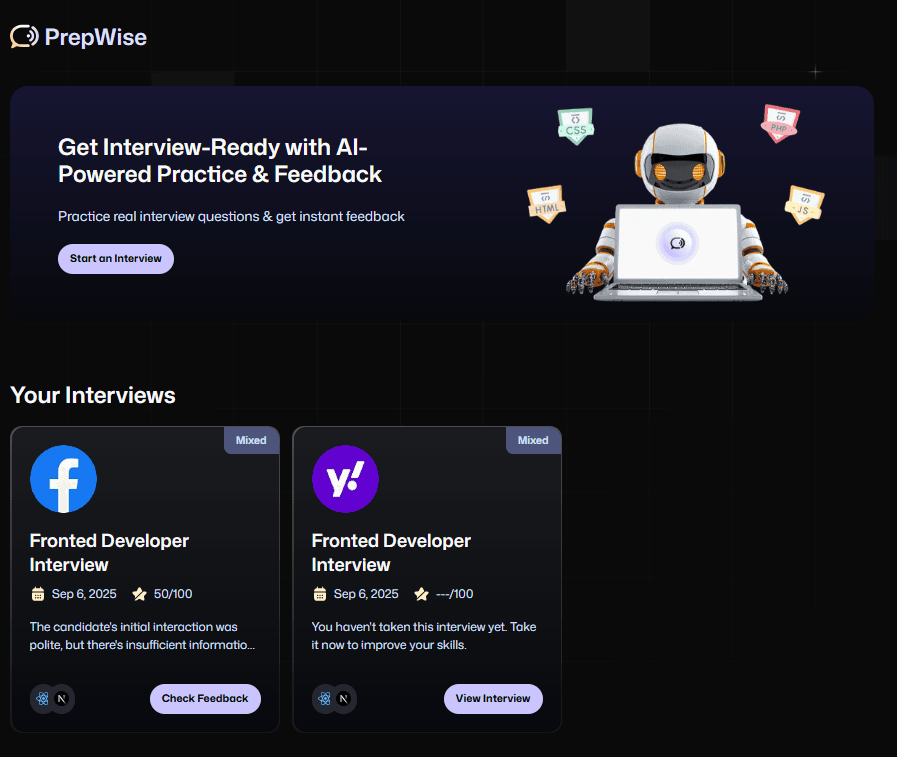Click the Mixed badge on Yahoo card
Screen dimensions: 897x757
[x=533, y=440]
